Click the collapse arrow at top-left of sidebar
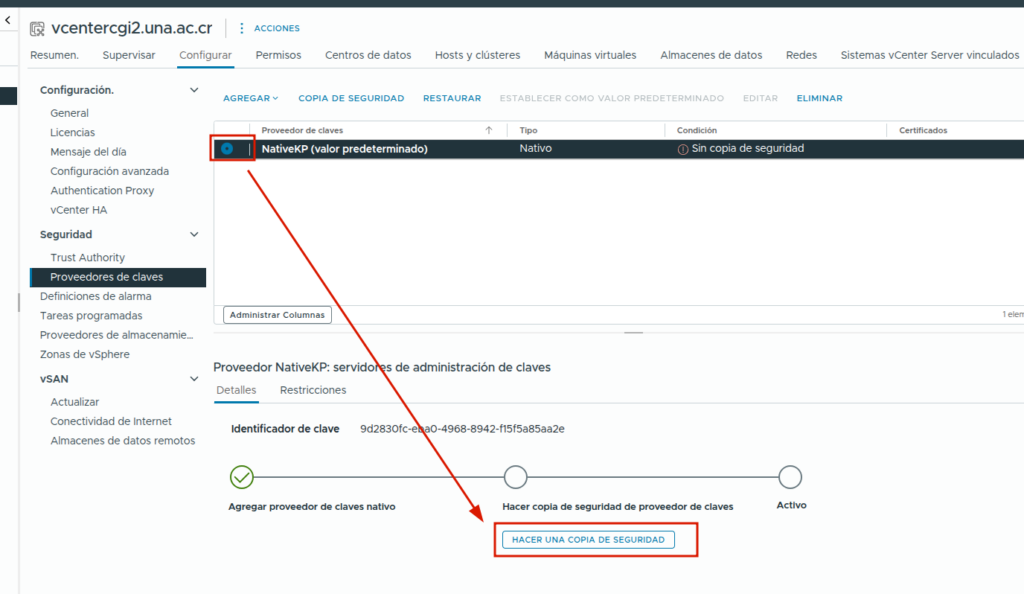 [8, 20]
